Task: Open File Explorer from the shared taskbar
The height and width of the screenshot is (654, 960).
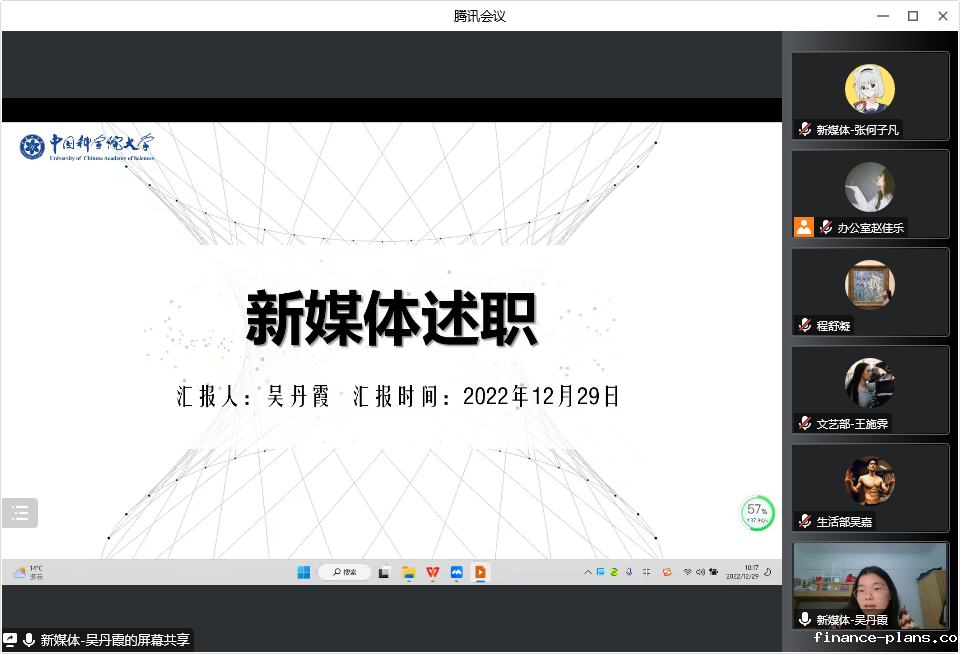Action: tap(408, 572)
